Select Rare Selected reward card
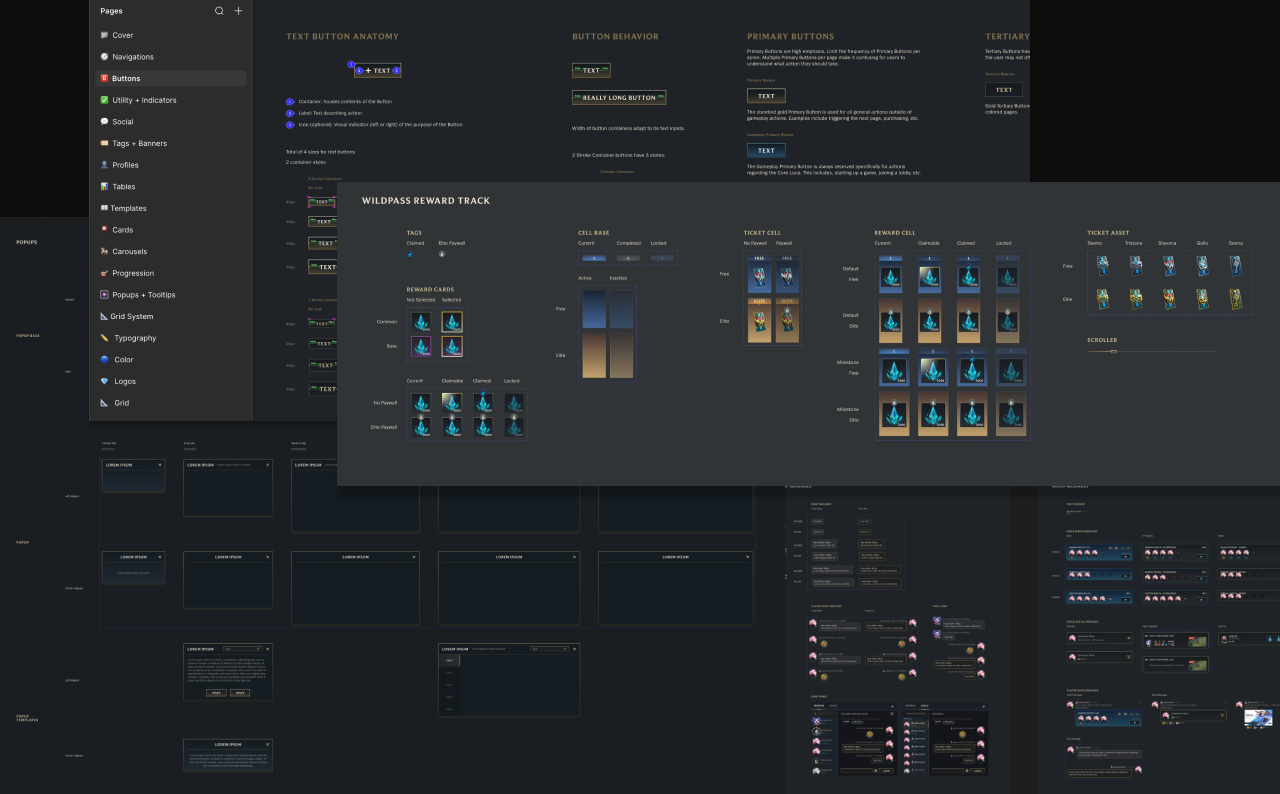Screen dimensions: 1280x794 point(452,347)
